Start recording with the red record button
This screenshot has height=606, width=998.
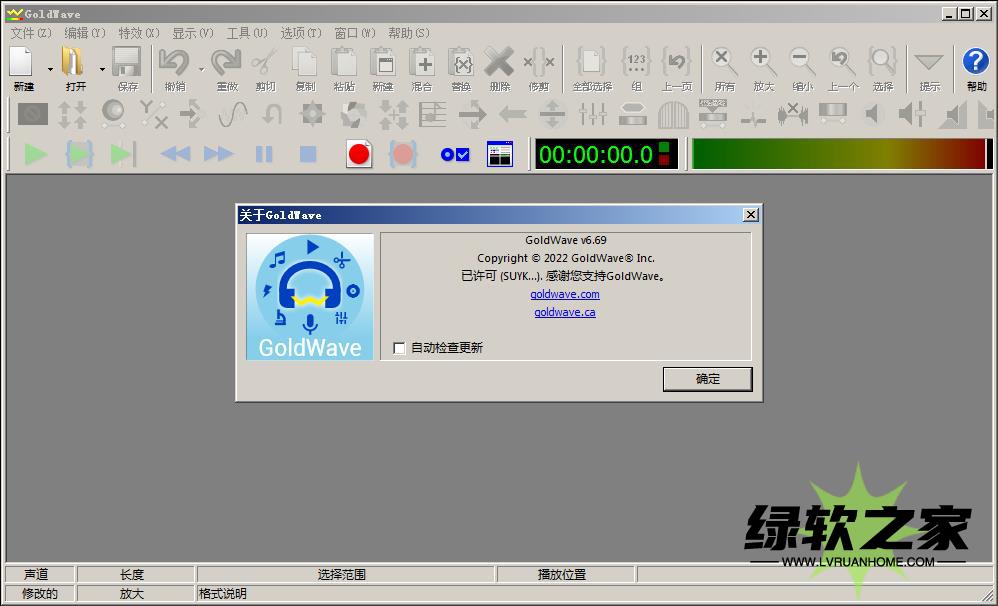tap(359, 154)
